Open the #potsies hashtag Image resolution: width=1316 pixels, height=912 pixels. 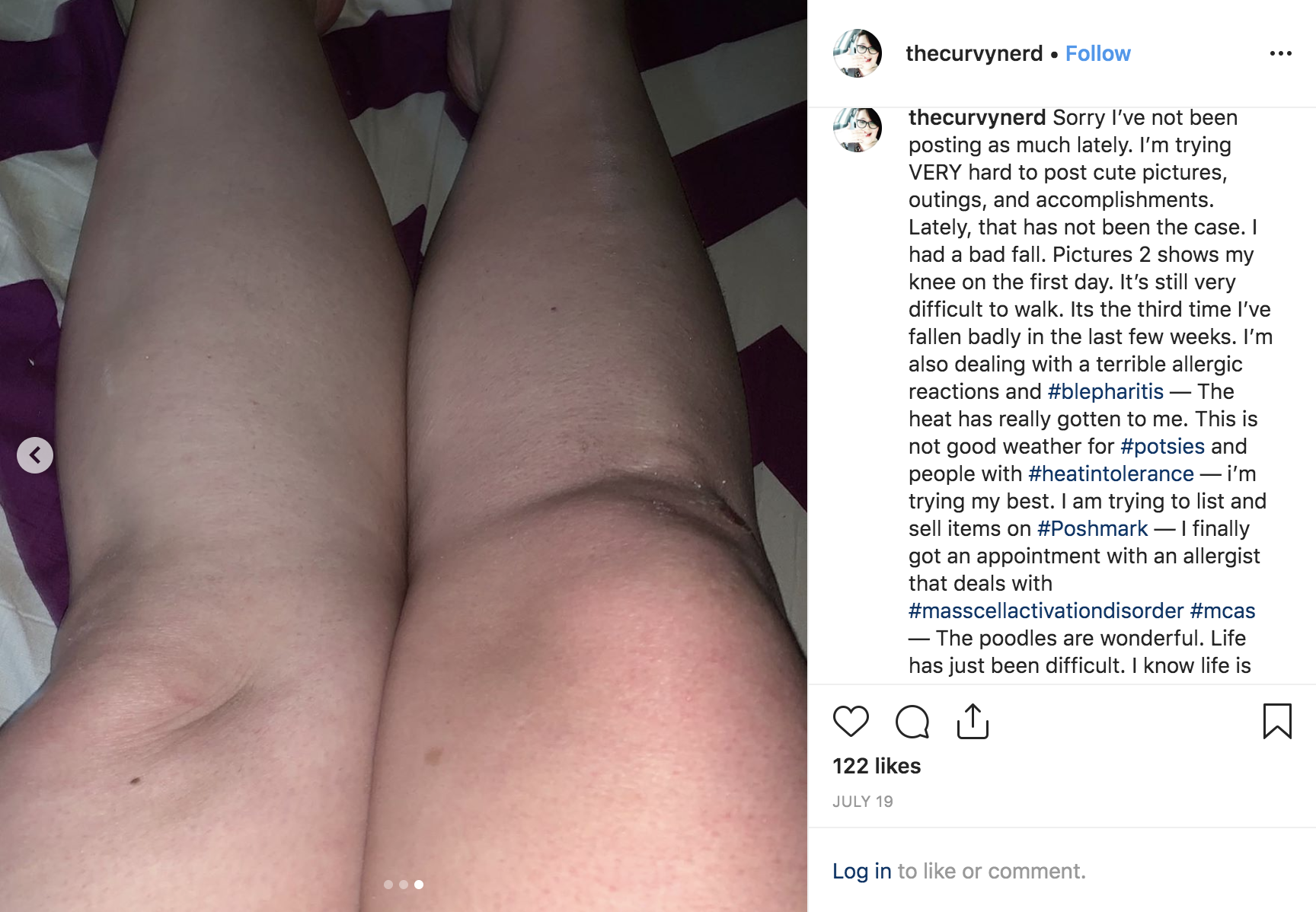click(x=1162, y=446)
